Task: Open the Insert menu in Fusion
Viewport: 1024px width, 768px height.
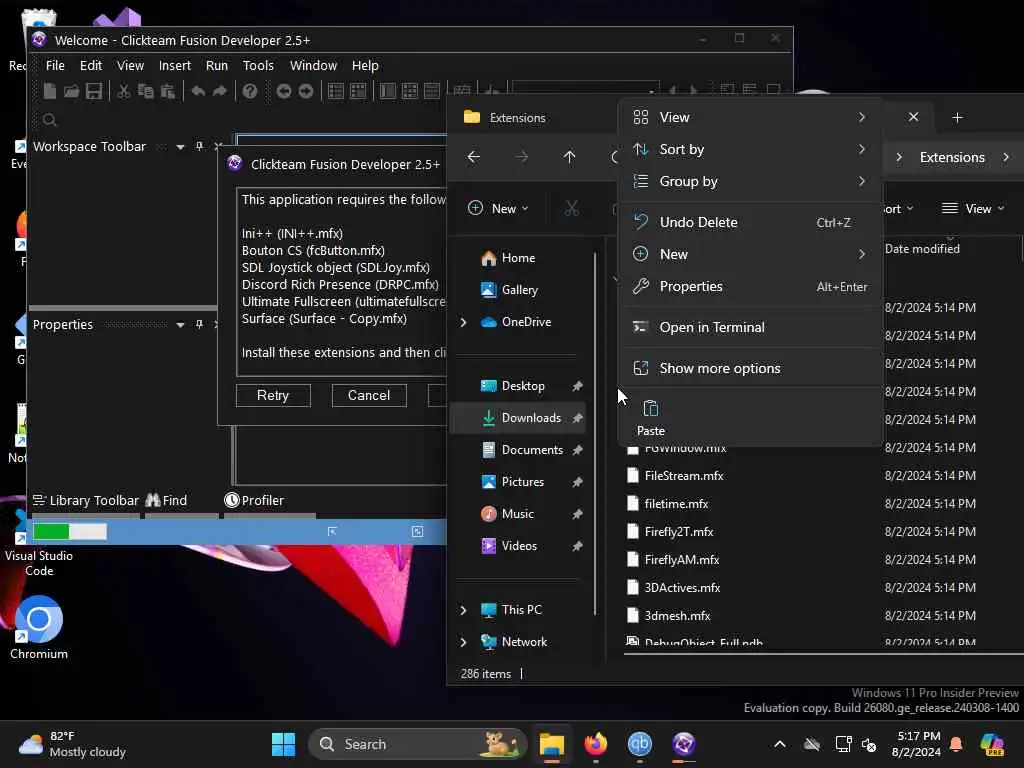Action: (174, 65)
